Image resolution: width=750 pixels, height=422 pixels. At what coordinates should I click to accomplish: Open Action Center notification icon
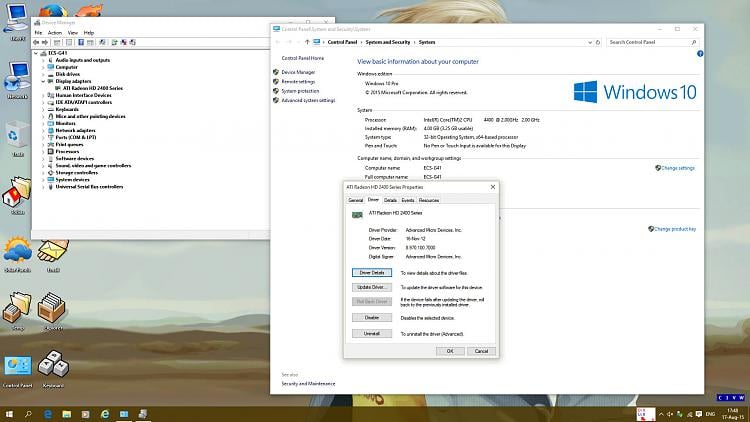click(x=699, y=414)
